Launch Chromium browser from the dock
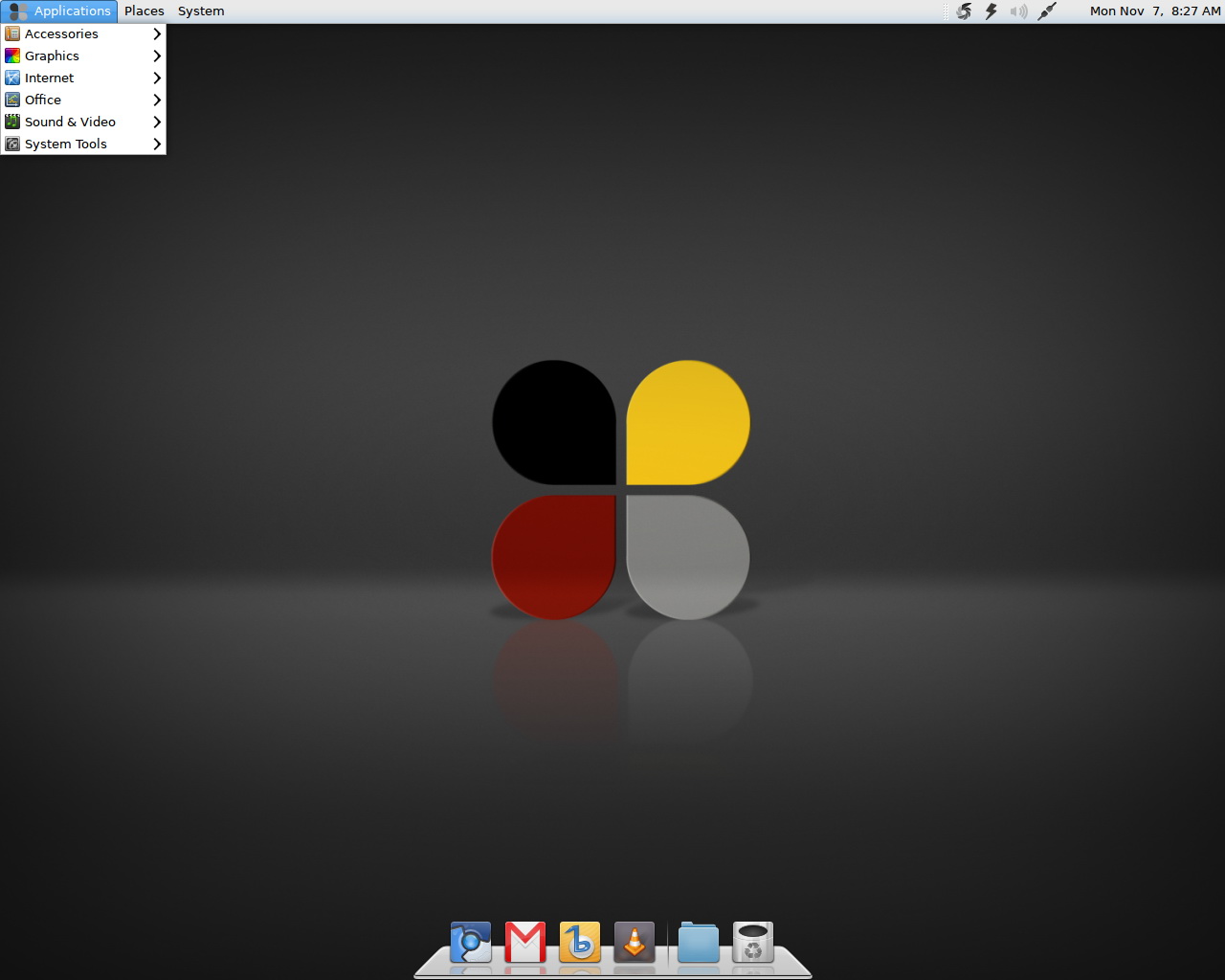This screenshot has height=980, width=1225. click(x=470, y=942)
